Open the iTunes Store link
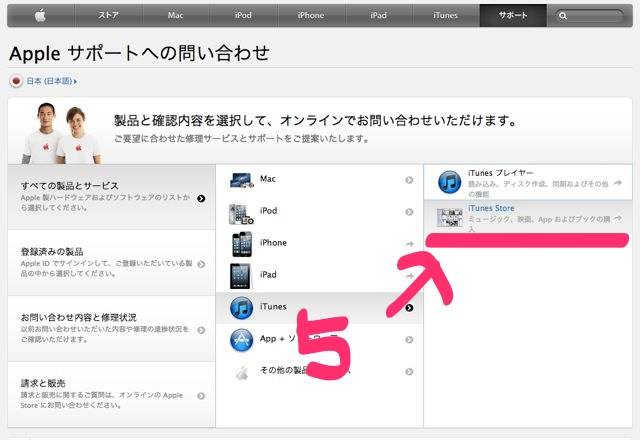This screenshot has width=640, height=440. pos(491,208)
